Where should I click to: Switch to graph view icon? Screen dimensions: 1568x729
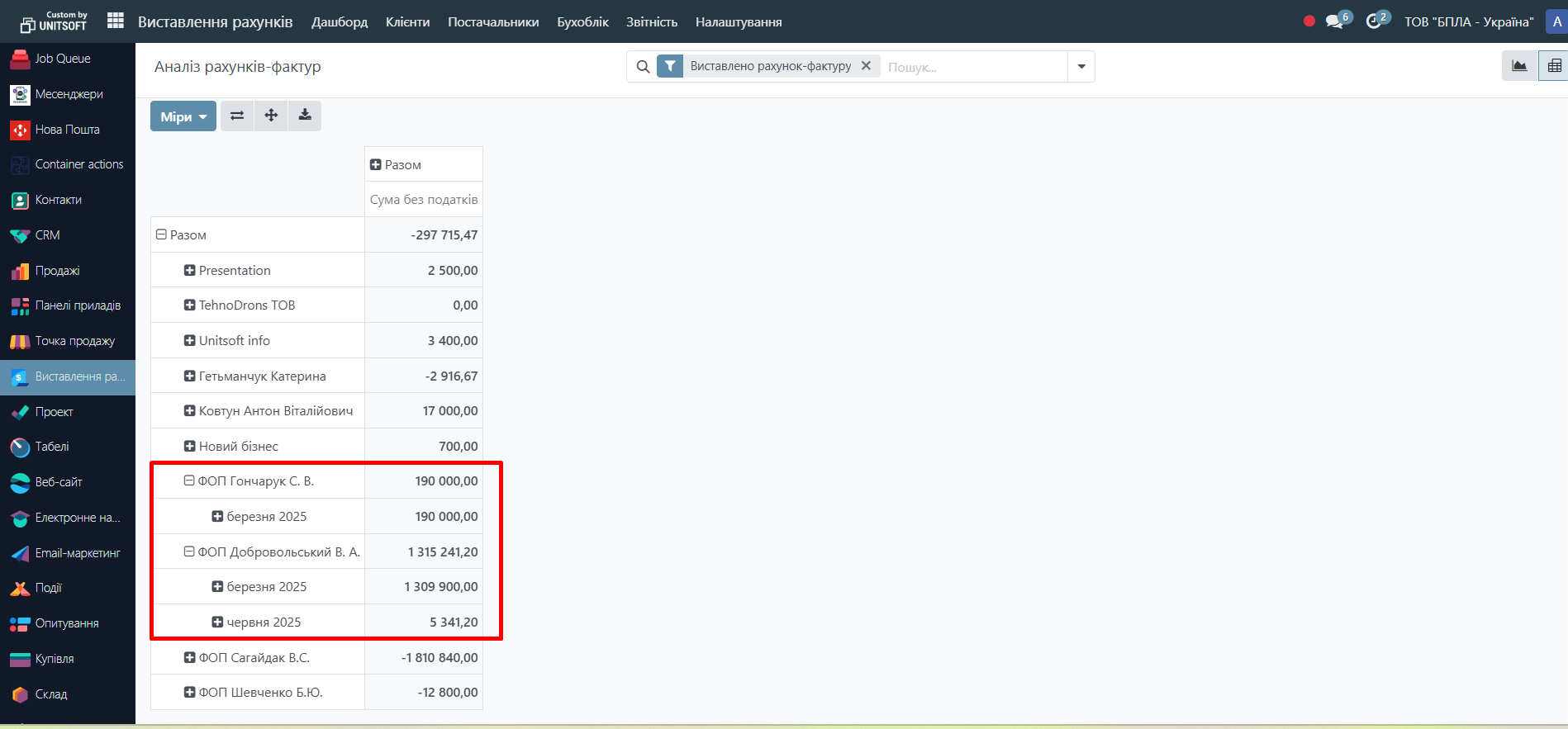pyautogui.click(x=1519, y=66)
